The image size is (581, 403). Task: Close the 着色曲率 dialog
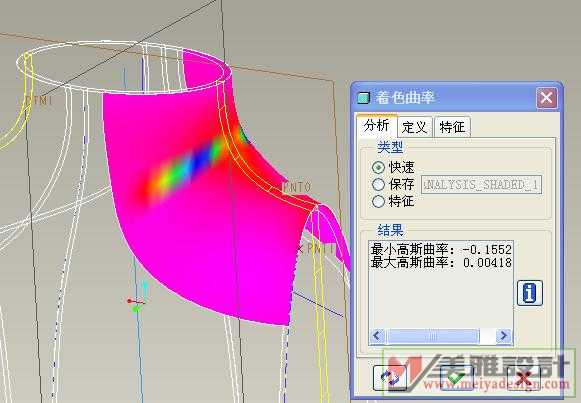pos(547,98)
